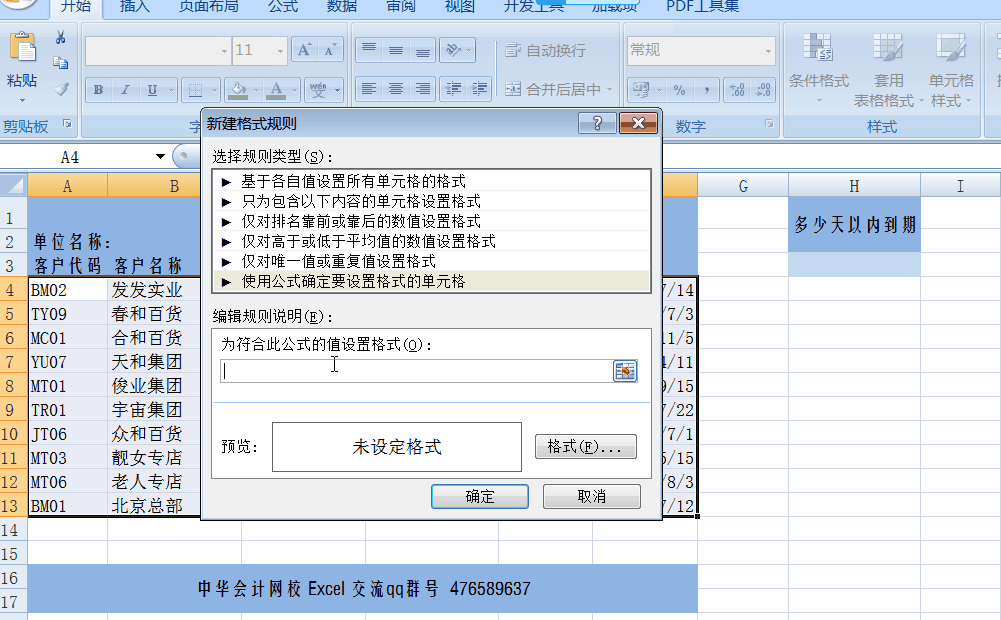Click the range collapse icon beside the formula box
The width and height of the screenshot is (1001, 620).
coord(625,371)
